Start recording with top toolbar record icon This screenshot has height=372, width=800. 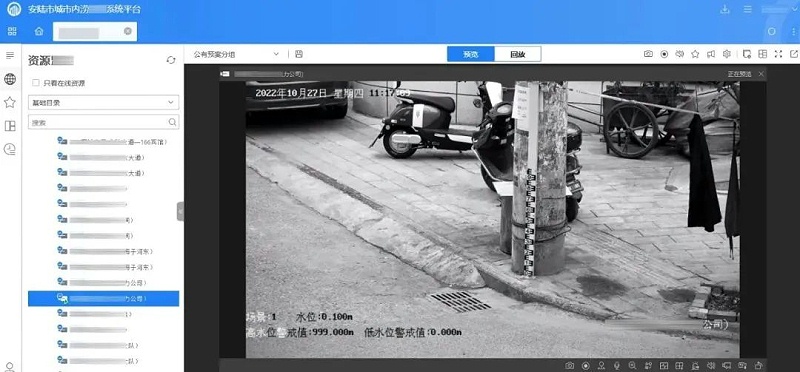coord(664,54)
